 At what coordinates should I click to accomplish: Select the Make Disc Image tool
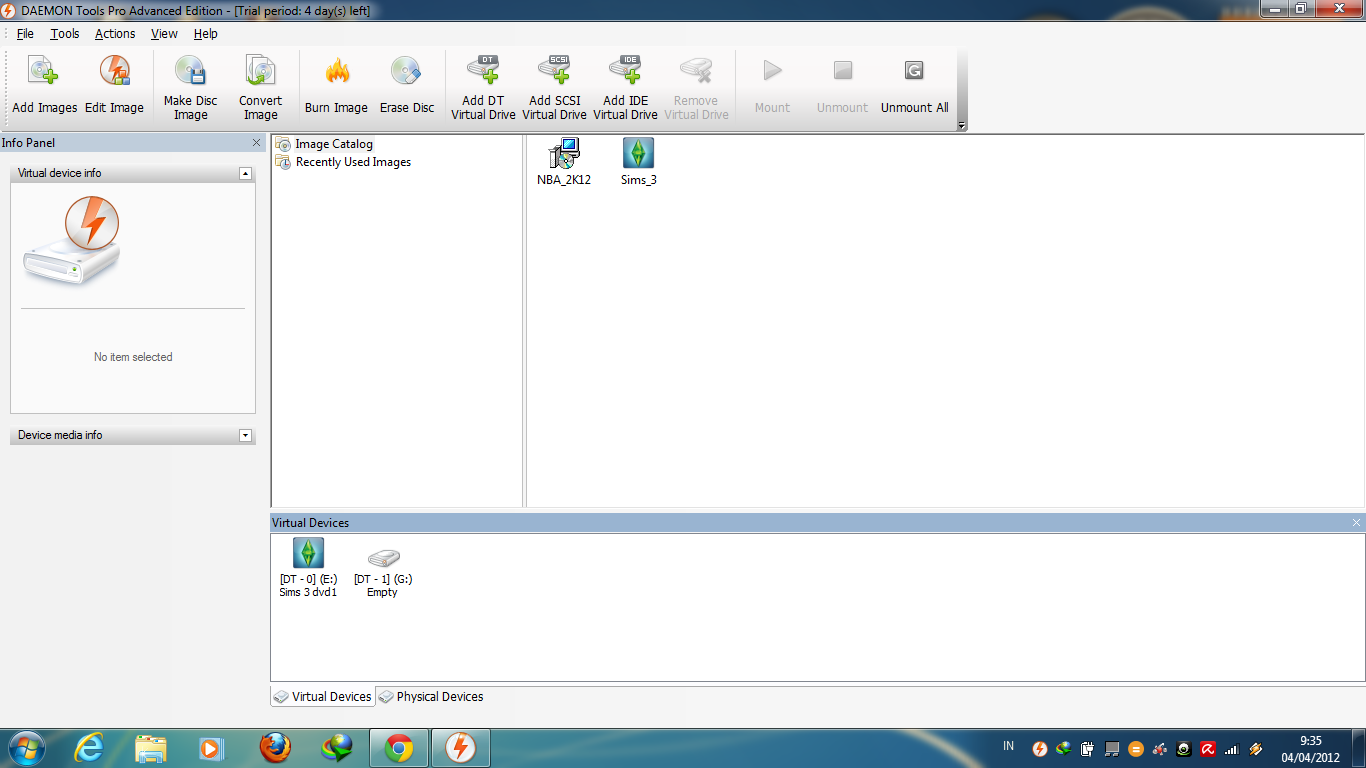pos(190,88)
